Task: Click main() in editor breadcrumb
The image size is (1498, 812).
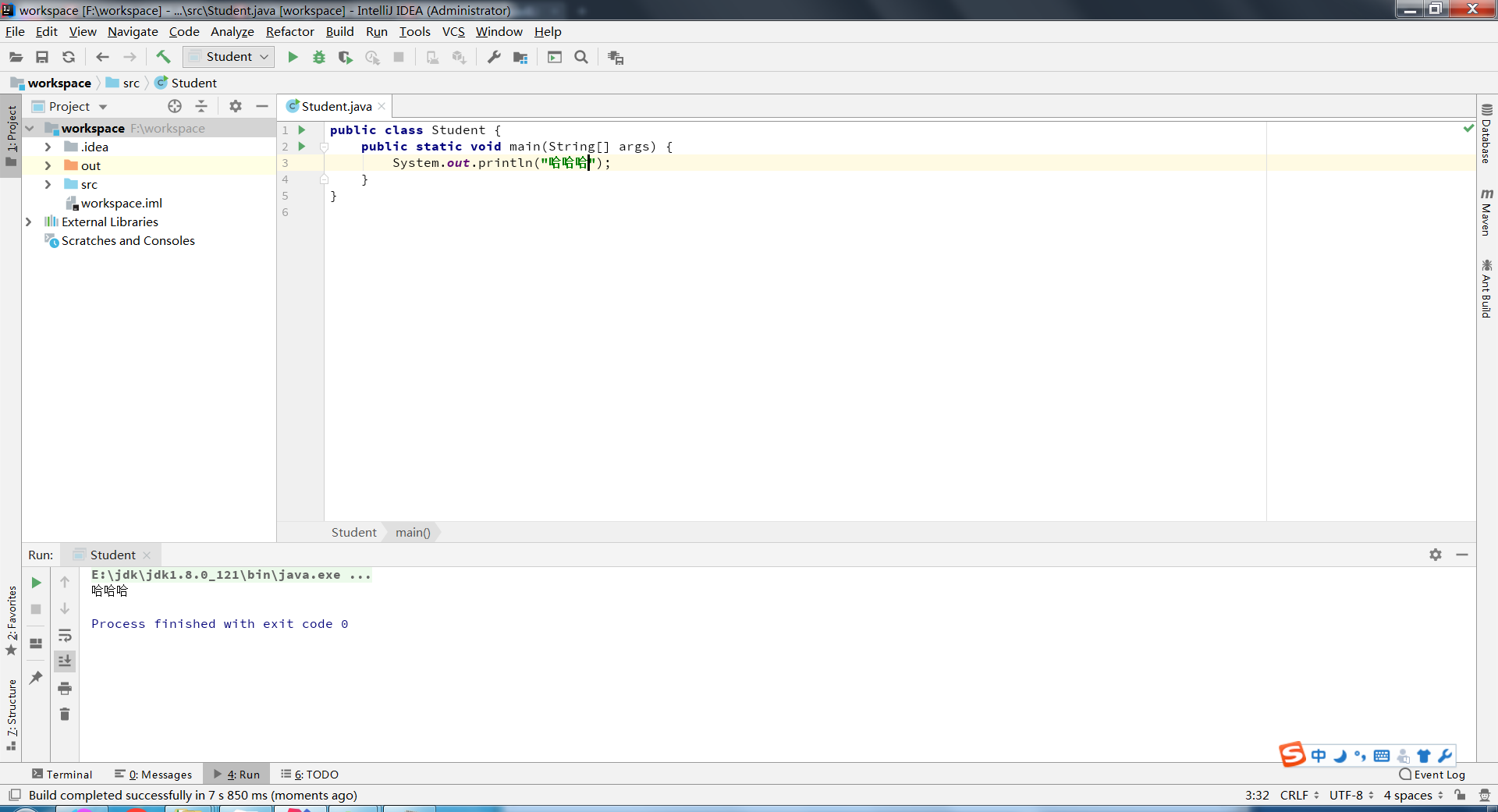Action: coord(413,532)
